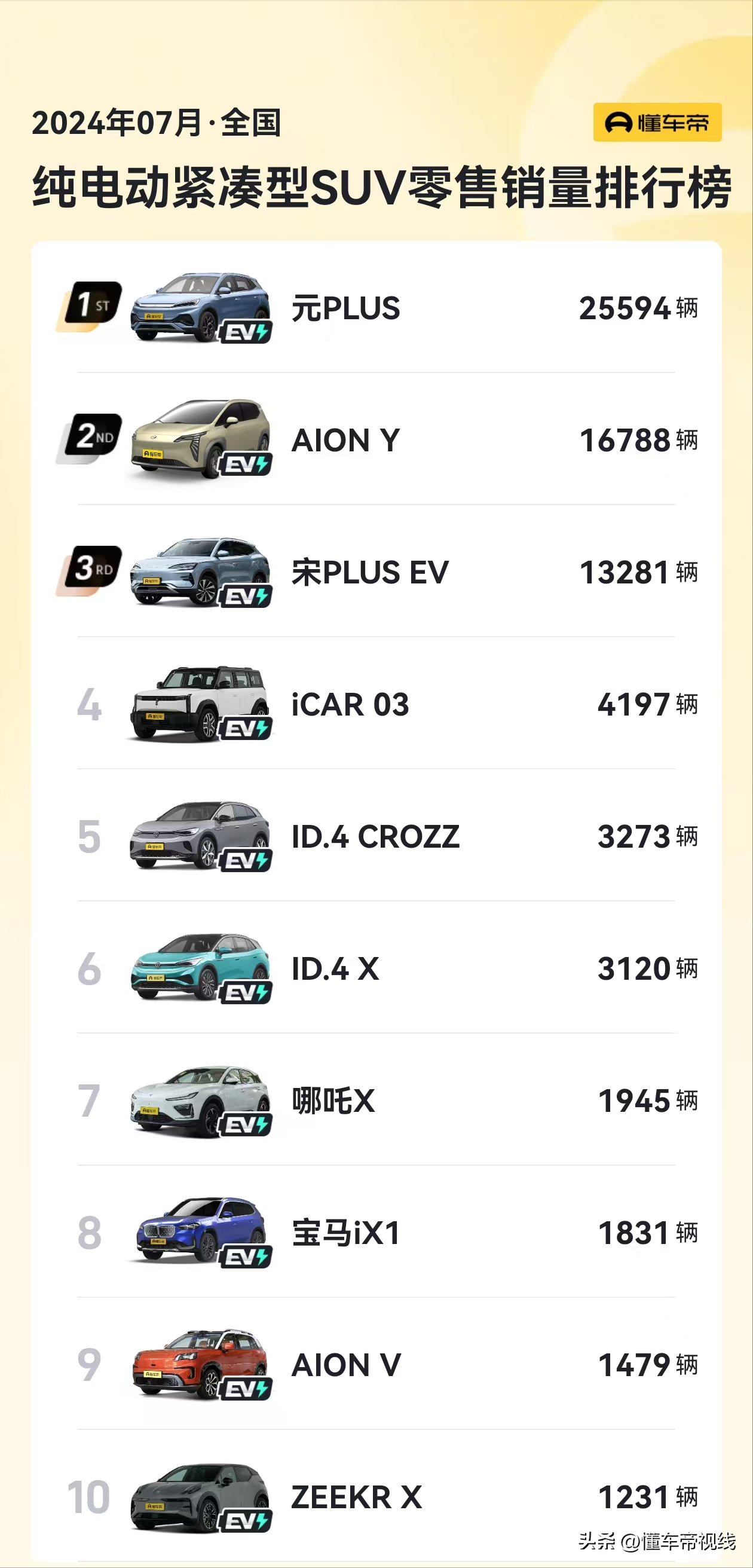Click the 头条 @懂车帝视线 watermark
The image size is (753, 1568).
(656, 1542)
